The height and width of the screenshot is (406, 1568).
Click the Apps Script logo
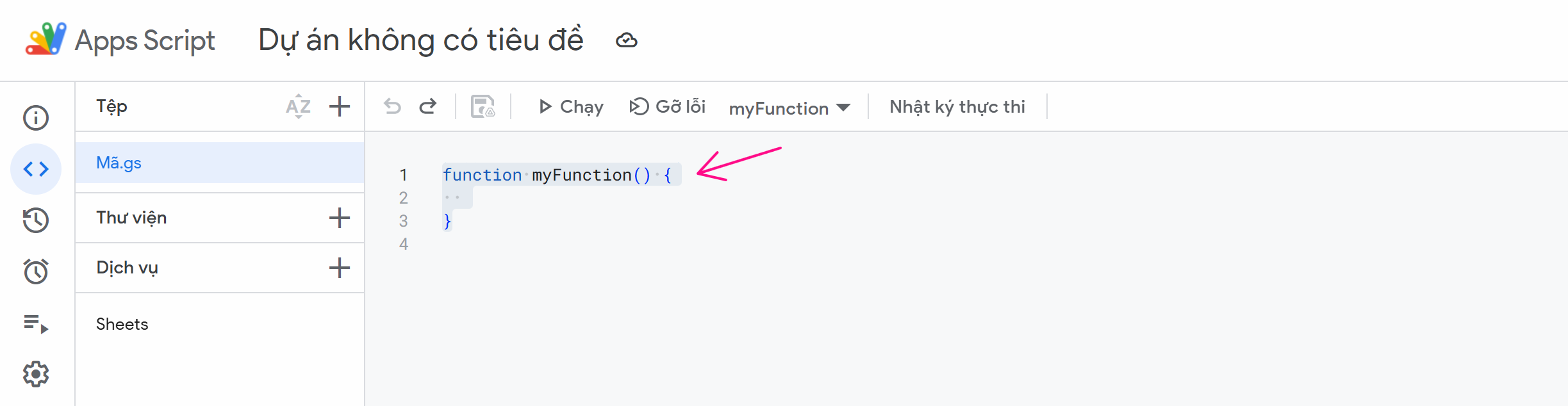tap(46, 39)
